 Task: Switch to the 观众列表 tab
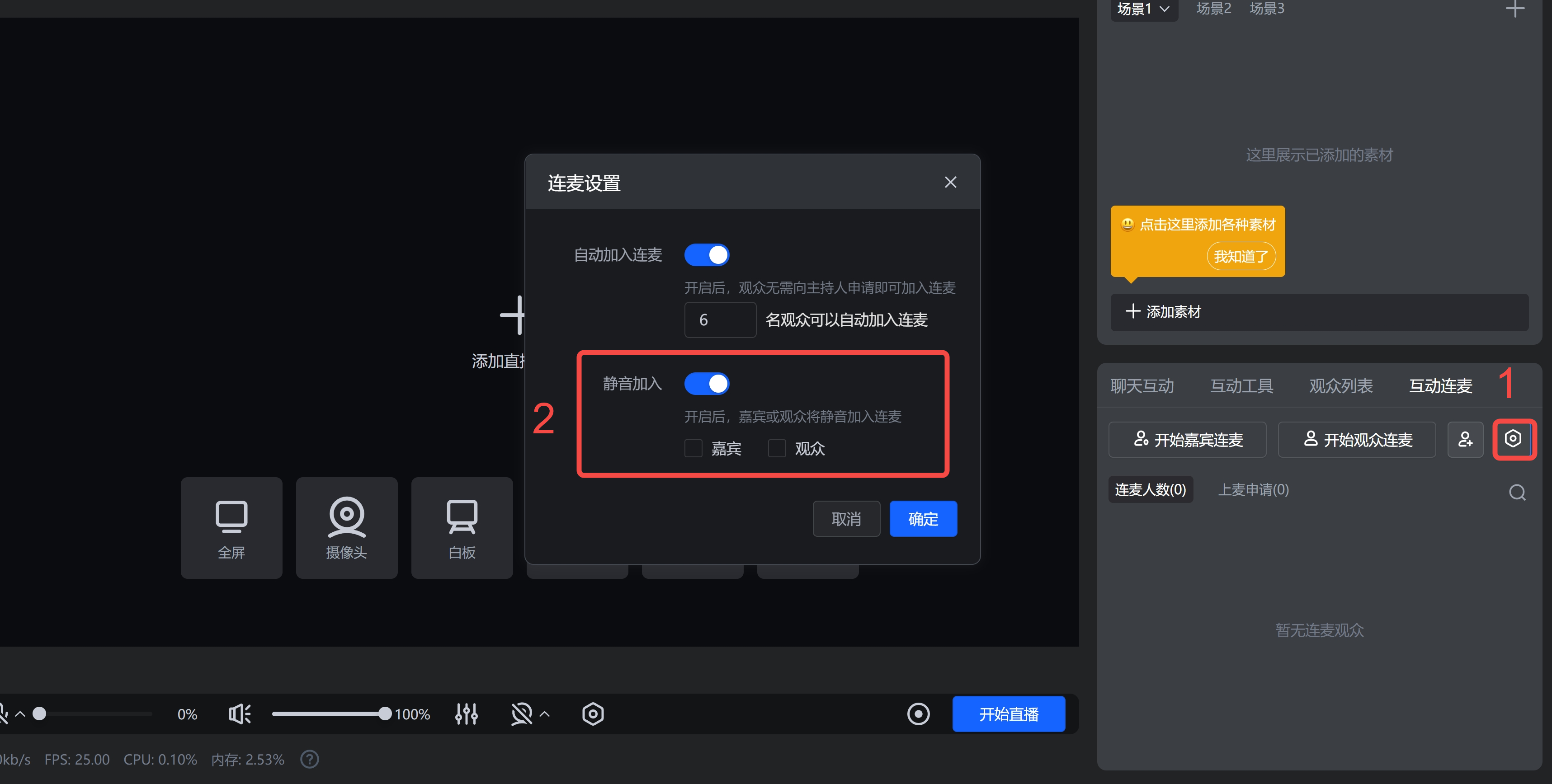[x=1340, y=385]
